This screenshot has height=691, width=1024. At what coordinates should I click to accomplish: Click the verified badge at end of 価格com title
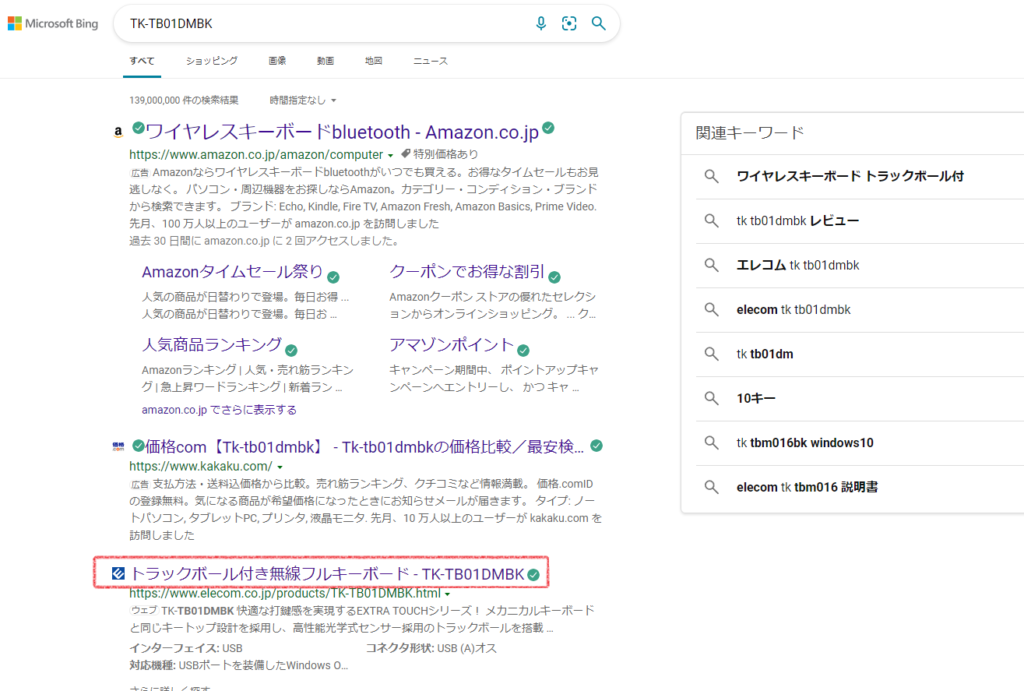(x=596, y=445)
